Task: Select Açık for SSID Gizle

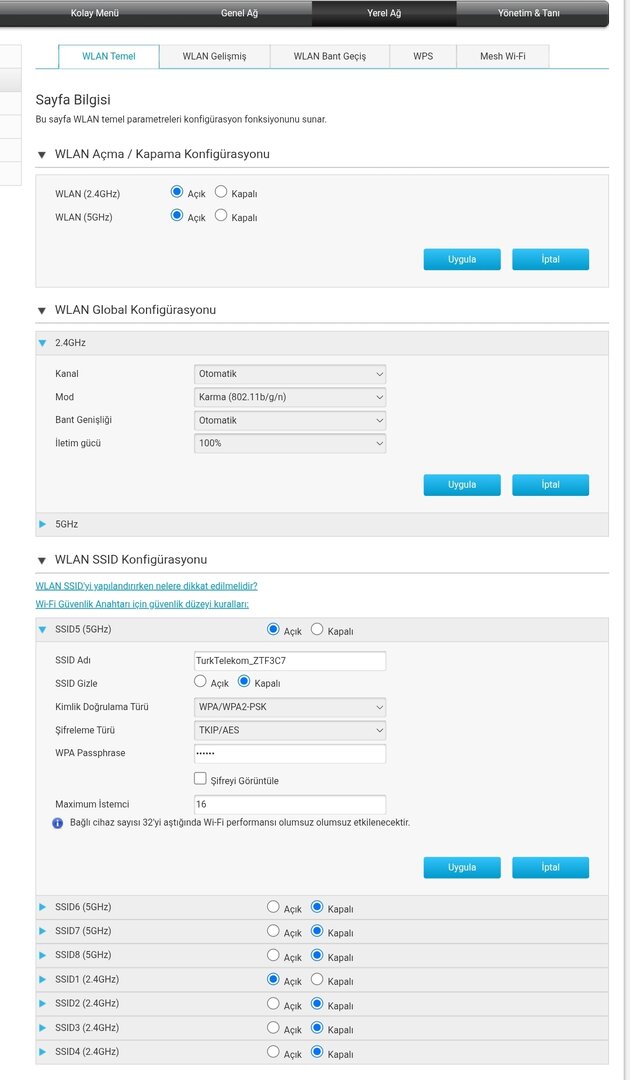Action: [200, 682]
